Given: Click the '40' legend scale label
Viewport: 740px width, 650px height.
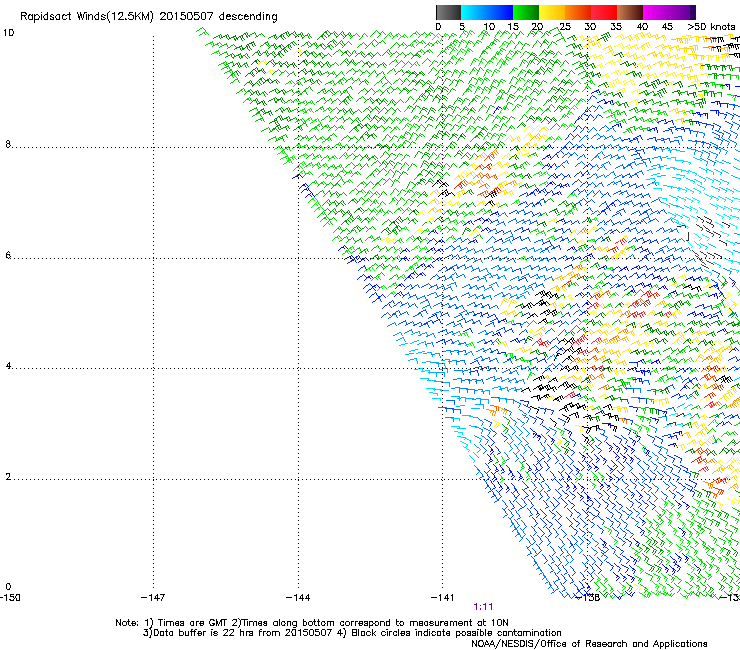Looking at the screenshot, I should click(x=642, y=27).
